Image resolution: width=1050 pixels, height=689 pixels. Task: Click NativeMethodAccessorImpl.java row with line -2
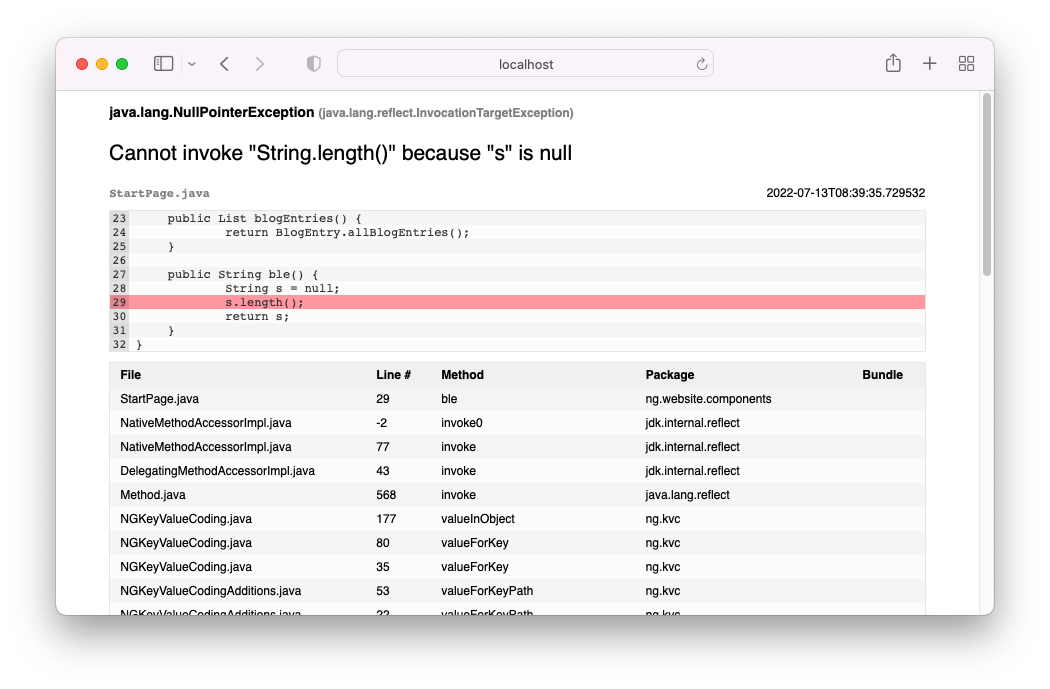click(517, 423)
